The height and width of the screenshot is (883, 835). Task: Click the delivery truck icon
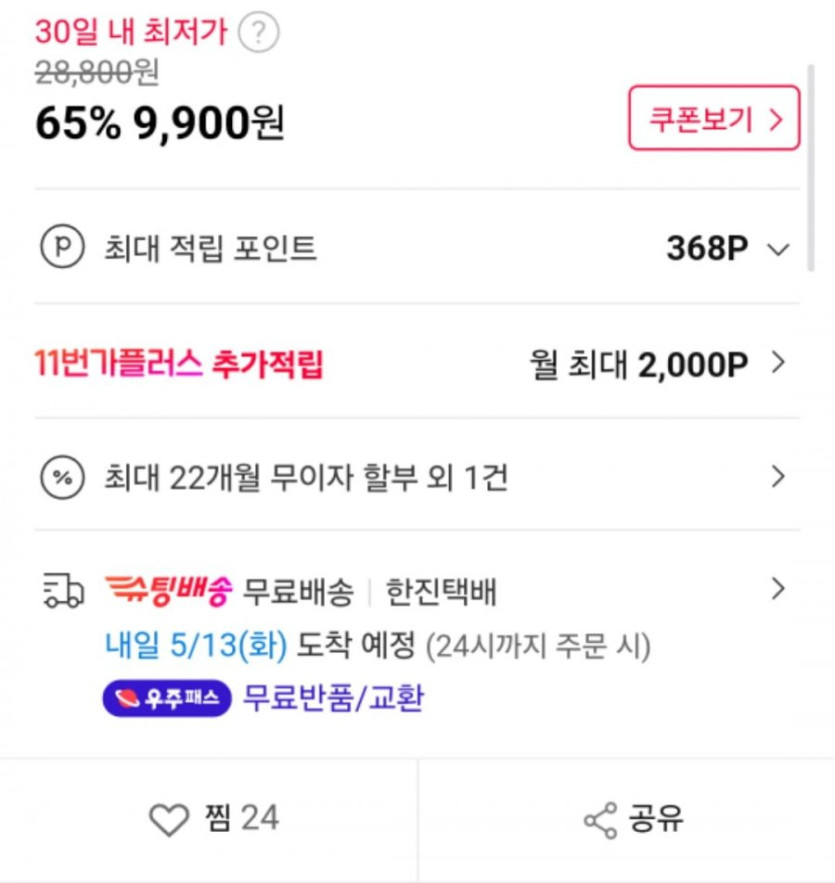(x=63, y=591)
